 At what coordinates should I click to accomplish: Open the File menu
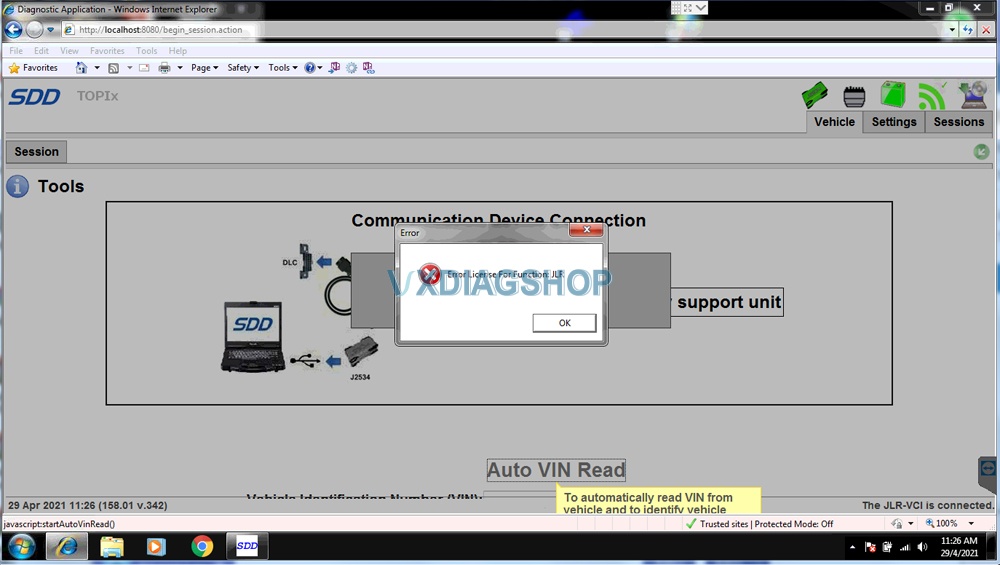(x=16, y=50)
